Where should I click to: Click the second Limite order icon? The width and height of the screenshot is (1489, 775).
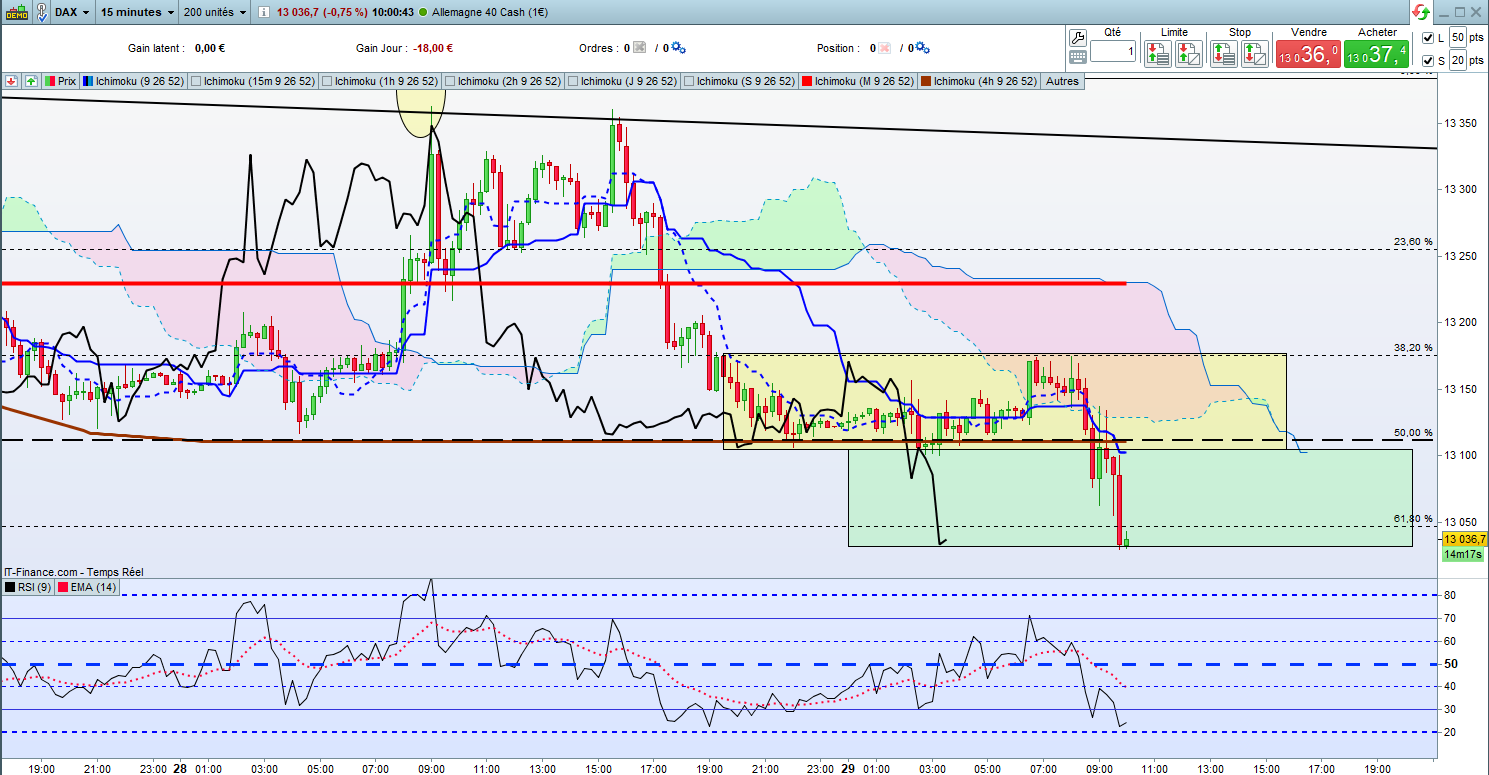(1189, 54)
